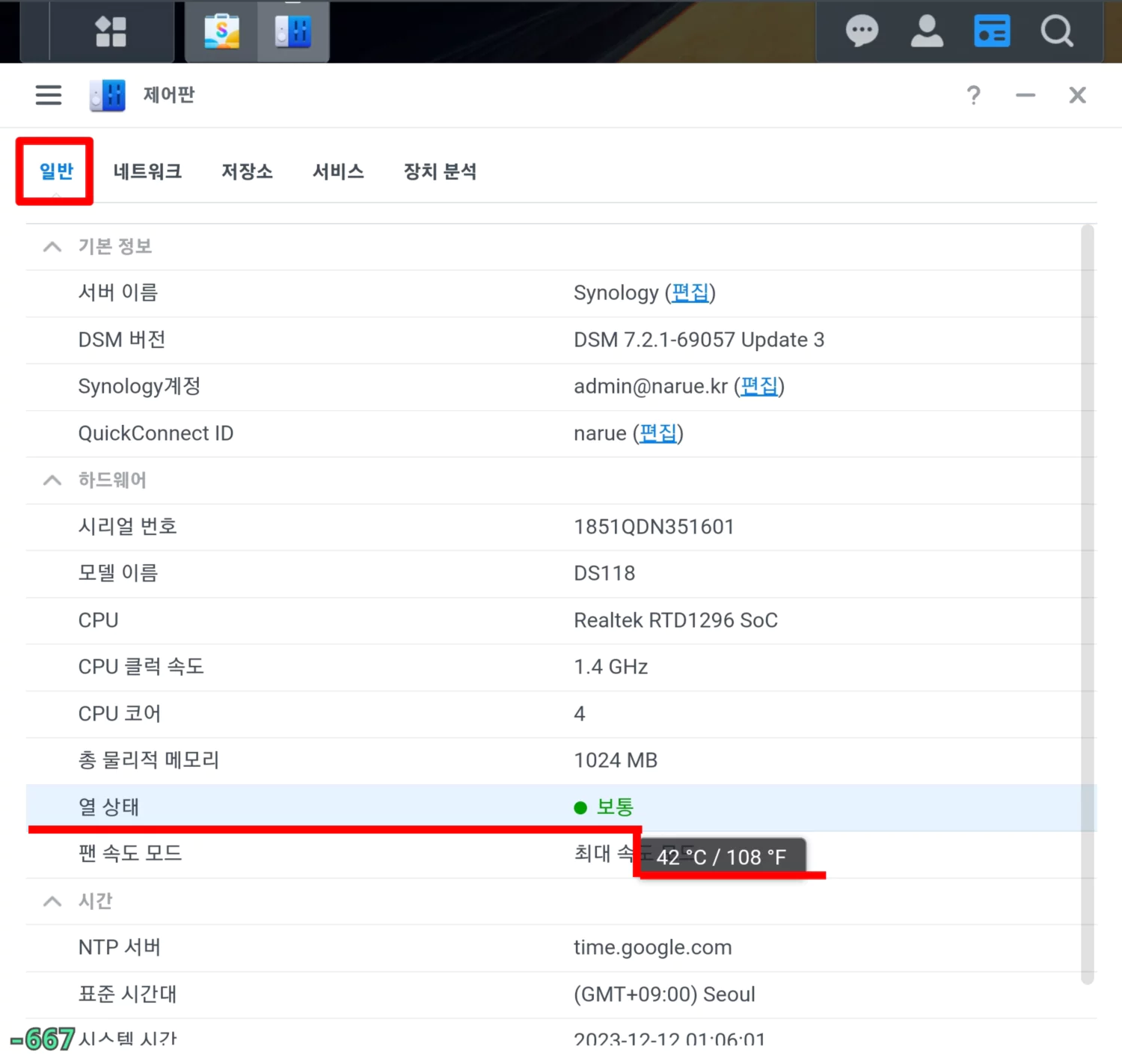Click the time.google.com NTP server value
This screenshot has height=1064, width=1122.
[x=652, y=947]
